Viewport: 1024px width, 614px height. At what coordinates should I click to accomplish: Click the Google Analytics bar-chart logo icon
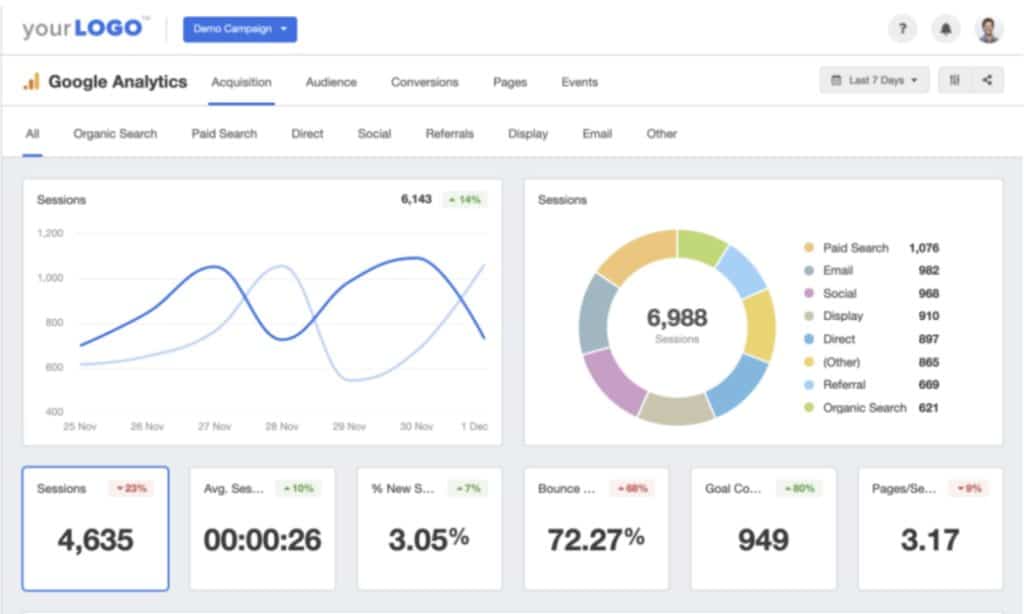coord(30,82)
